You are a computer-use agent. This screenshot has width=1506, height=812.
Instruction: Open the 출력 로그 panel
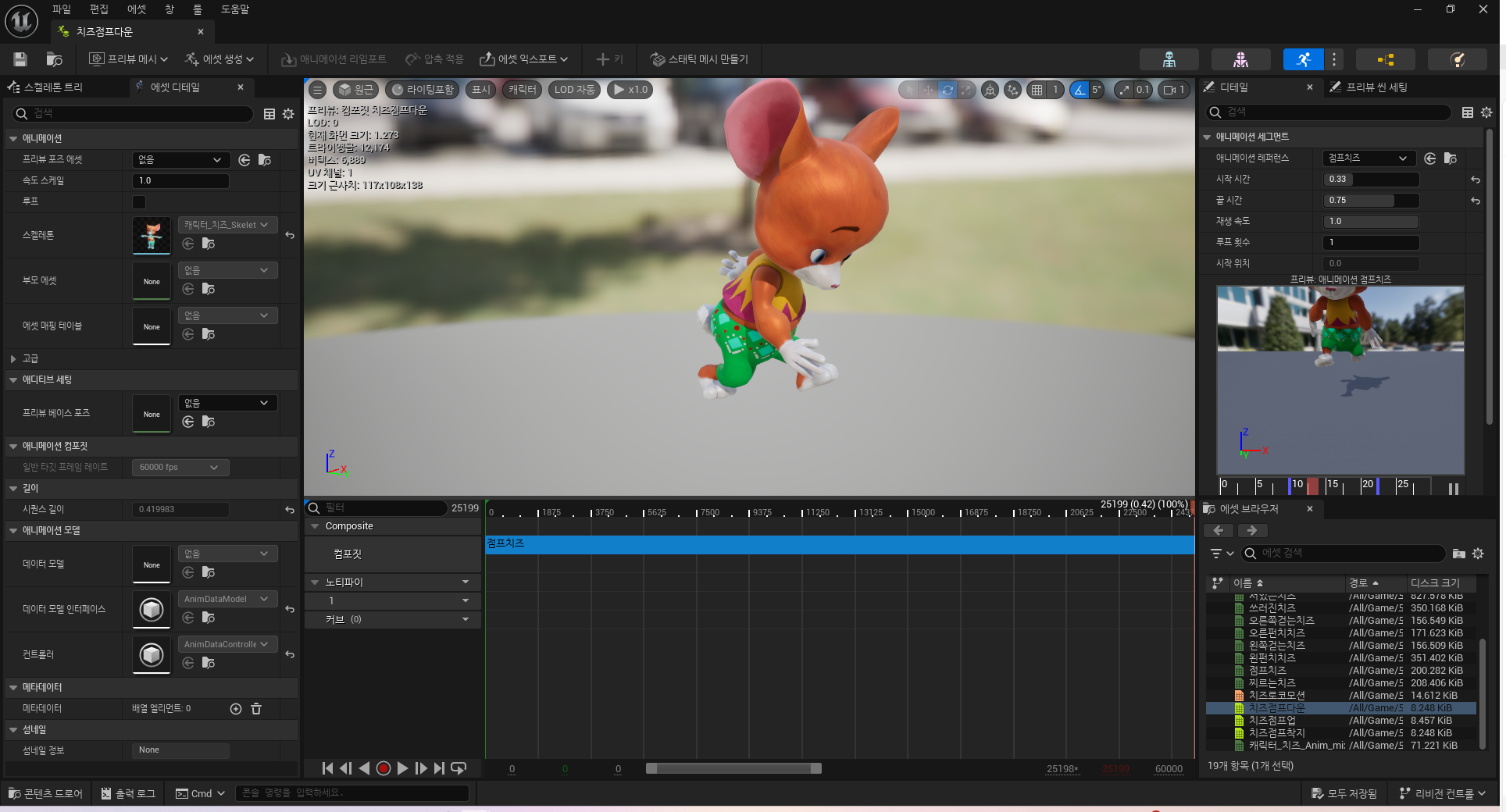click(129, 793)
